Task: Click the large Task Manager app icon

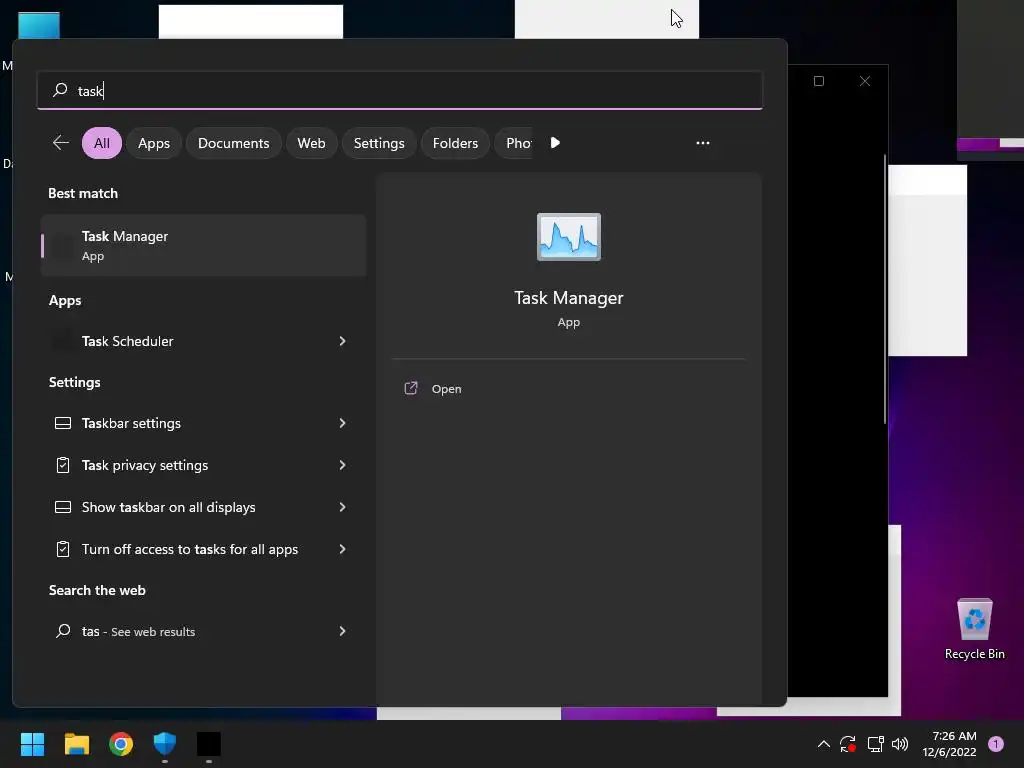Action: (569, 236)
